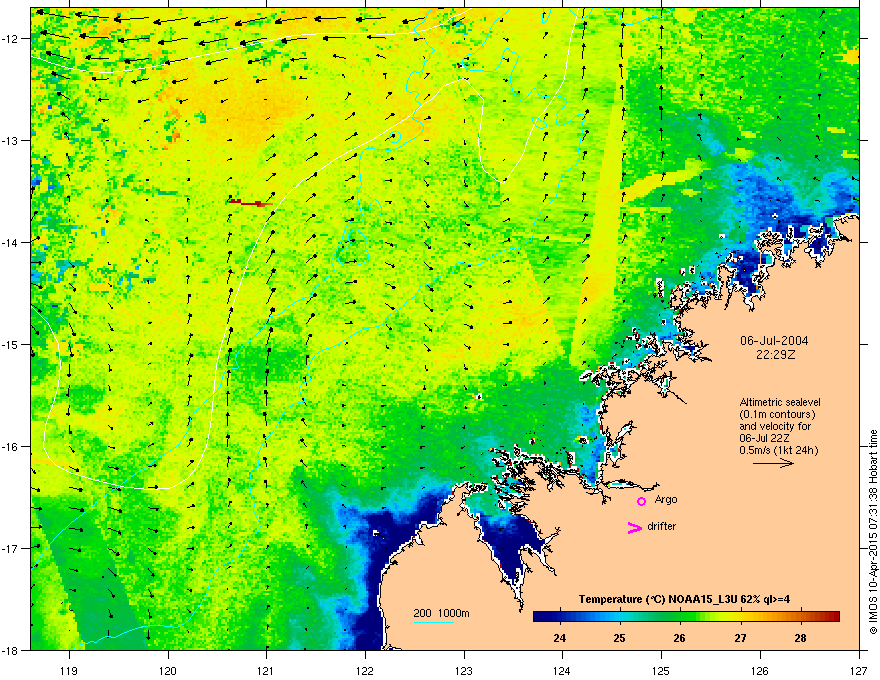The width and height of the screenshot is (880, 680).
Task: Click latitude axis label -13
Action: click(10, 140)
